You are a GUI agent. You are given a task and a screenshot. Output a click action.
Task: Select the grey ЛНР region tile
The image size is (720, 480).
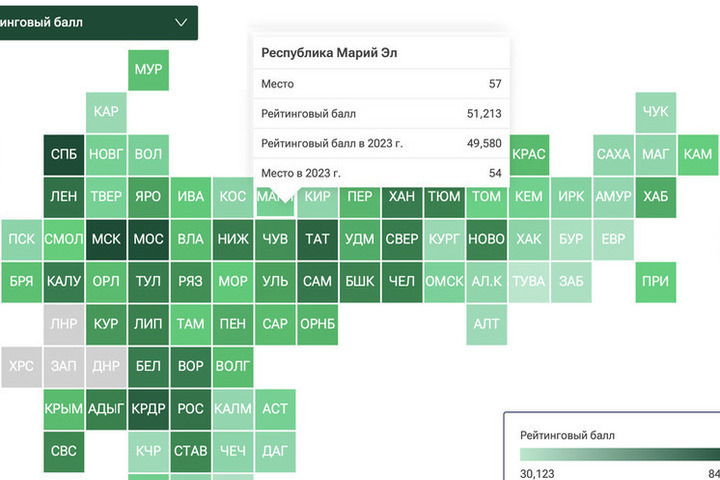(64, 324)
